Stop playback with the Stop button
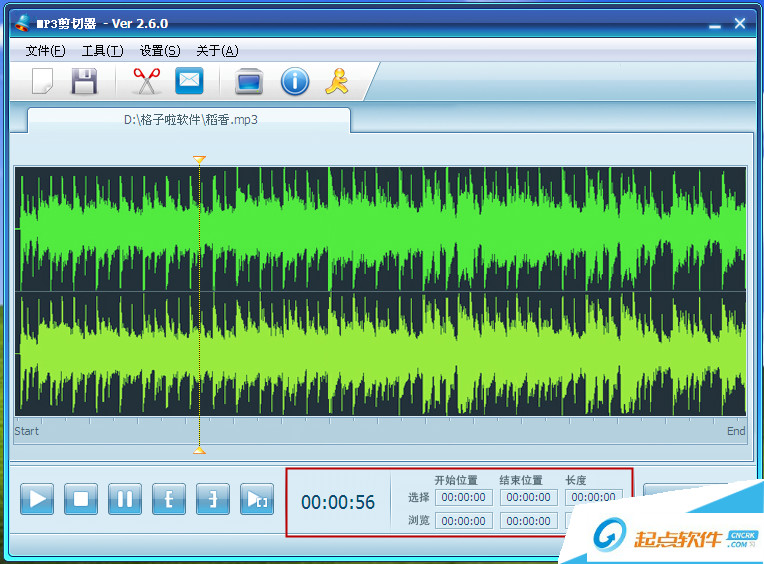Image resolution: width=764 pixels, height=564 pixels. [x=81, y=499]
